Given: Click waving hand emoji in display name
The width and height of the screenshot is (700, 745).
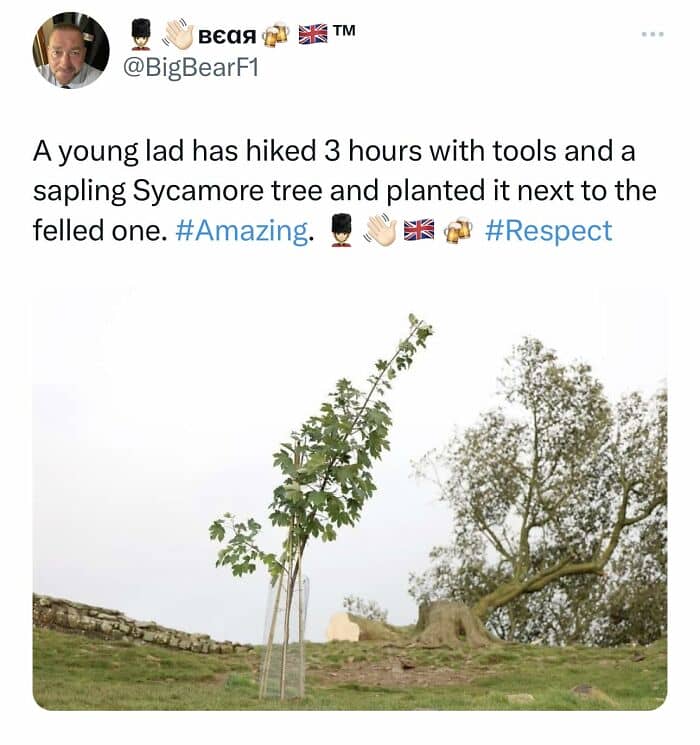Looking at the screenshot, I should coord(178,35).
